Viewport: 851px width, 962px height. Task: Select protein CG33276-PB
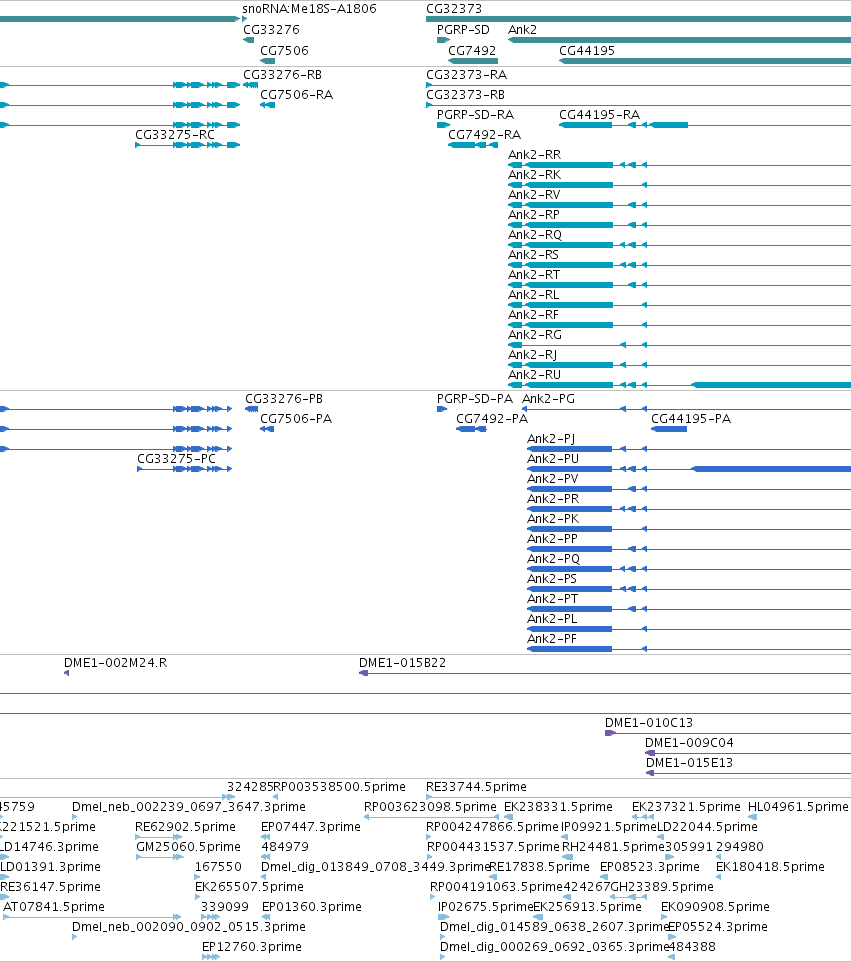click(x=284, y=399)
